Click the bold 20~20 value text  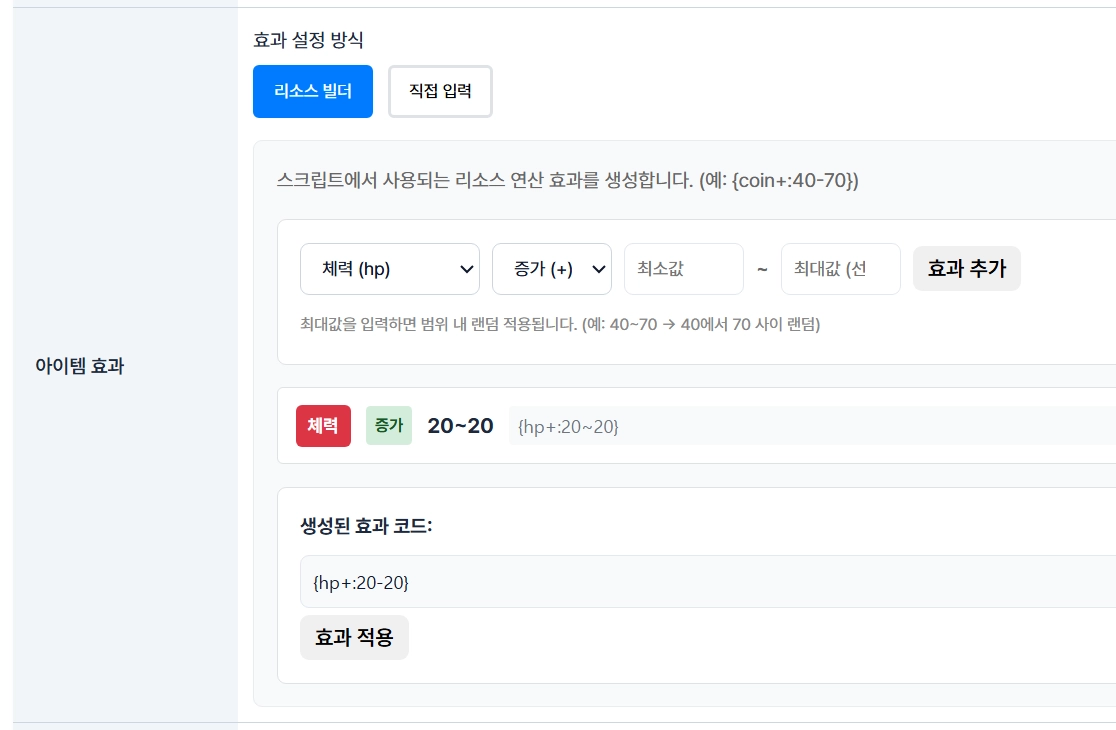click(x=460, y=426)
